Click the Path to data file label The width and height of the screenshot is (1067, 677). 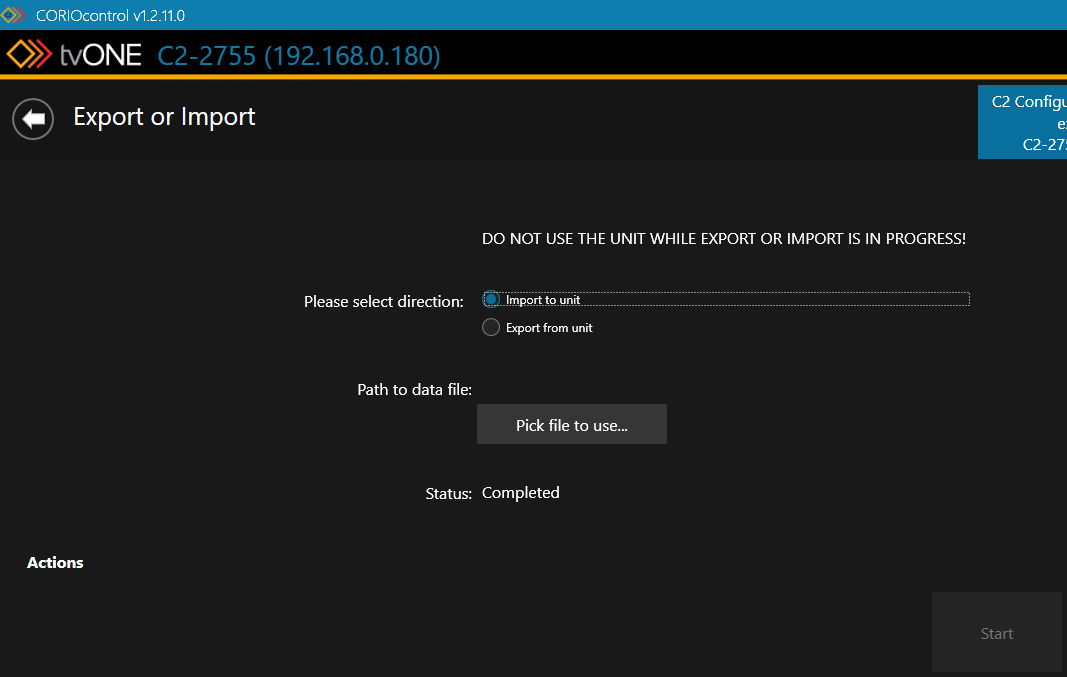tap(414, 389)
